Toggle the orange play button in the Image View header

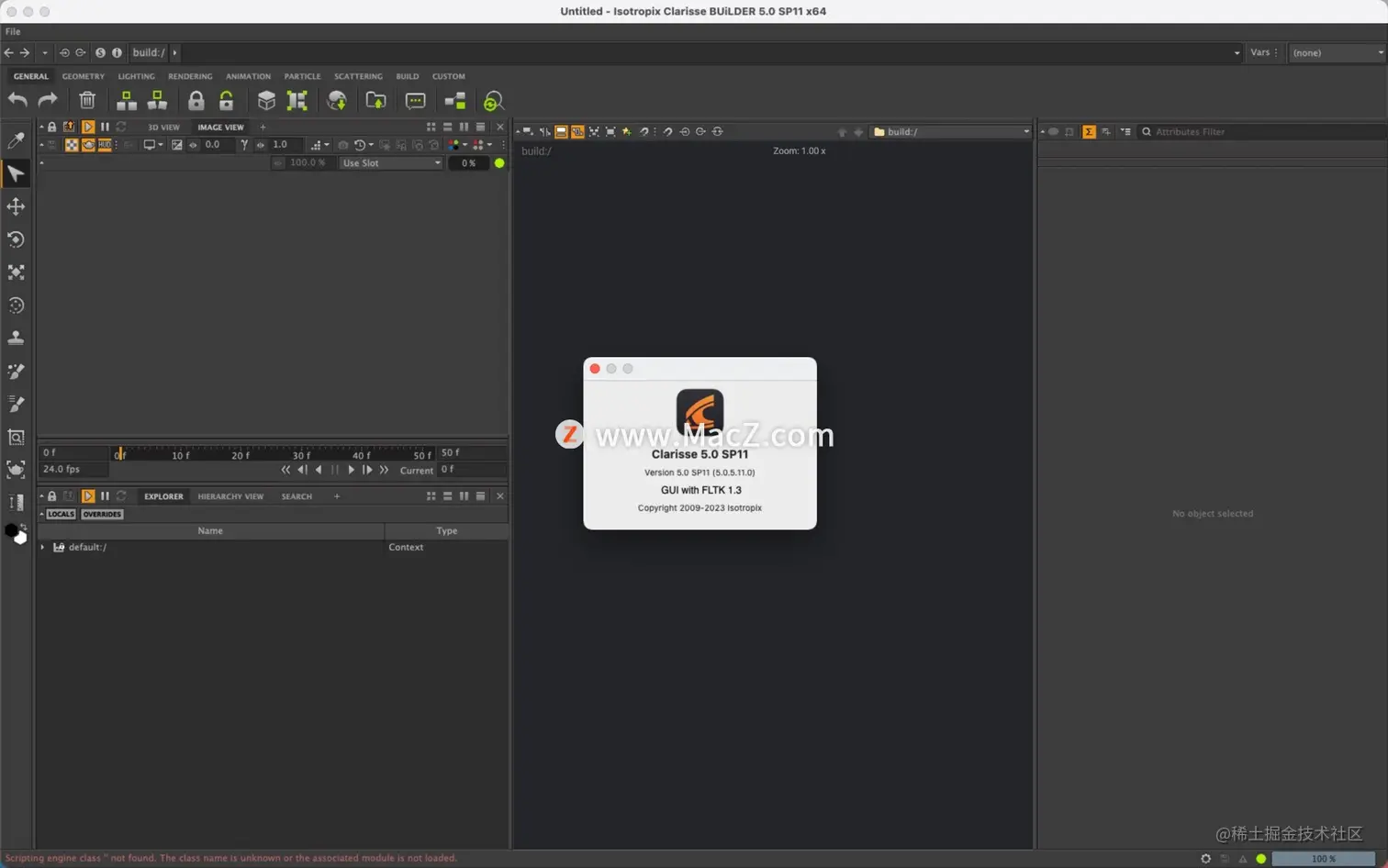(88, 127)
